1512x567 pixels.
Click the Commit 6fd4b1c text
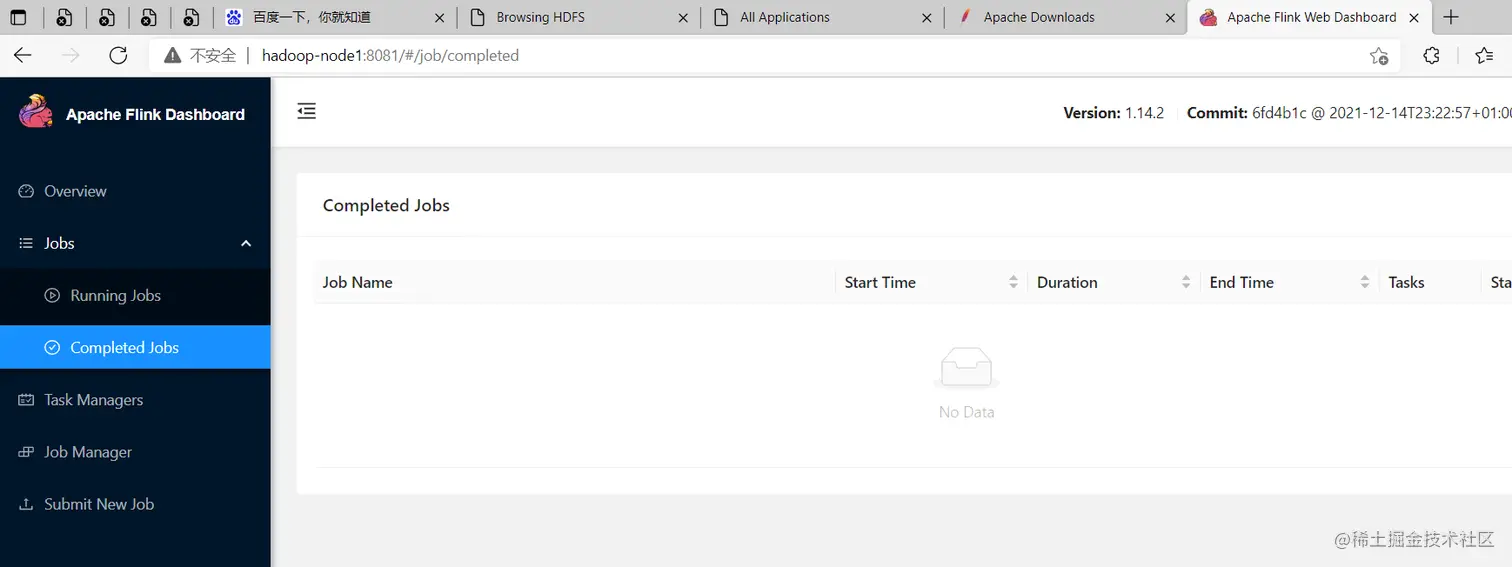pyautogui.click(x=1349, y=113)
